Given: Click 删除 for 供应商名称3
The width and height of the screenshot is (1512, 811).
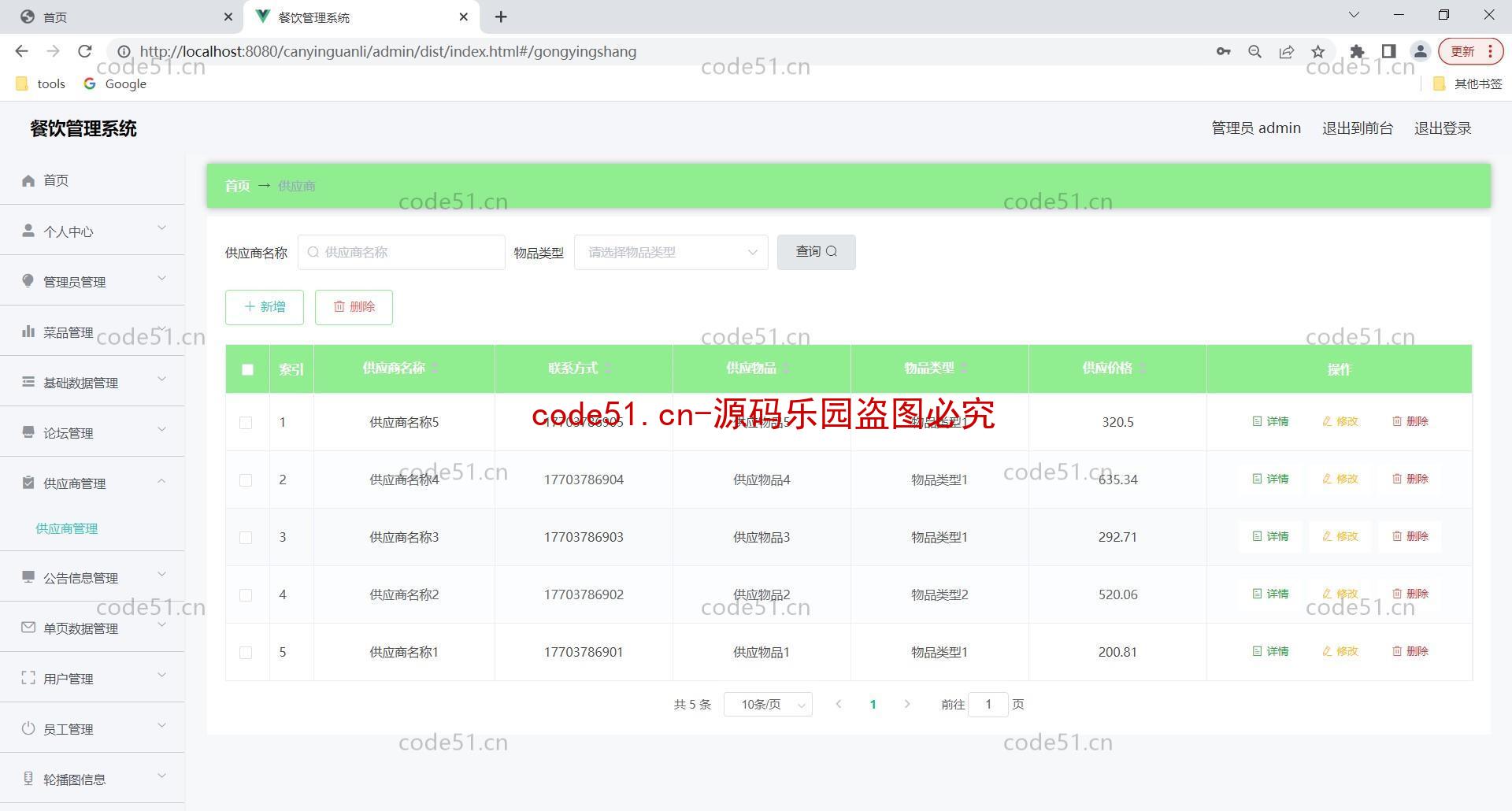Looking at the screenshot, I should click(1410, 536).
